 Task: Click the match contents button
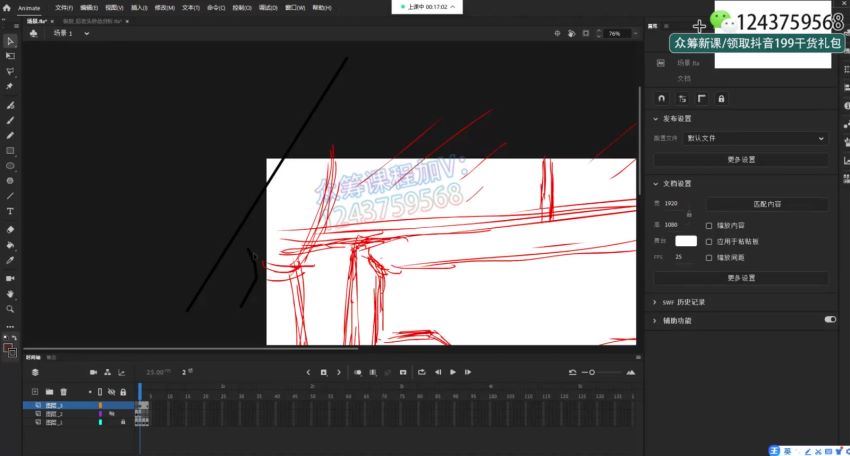767,204
